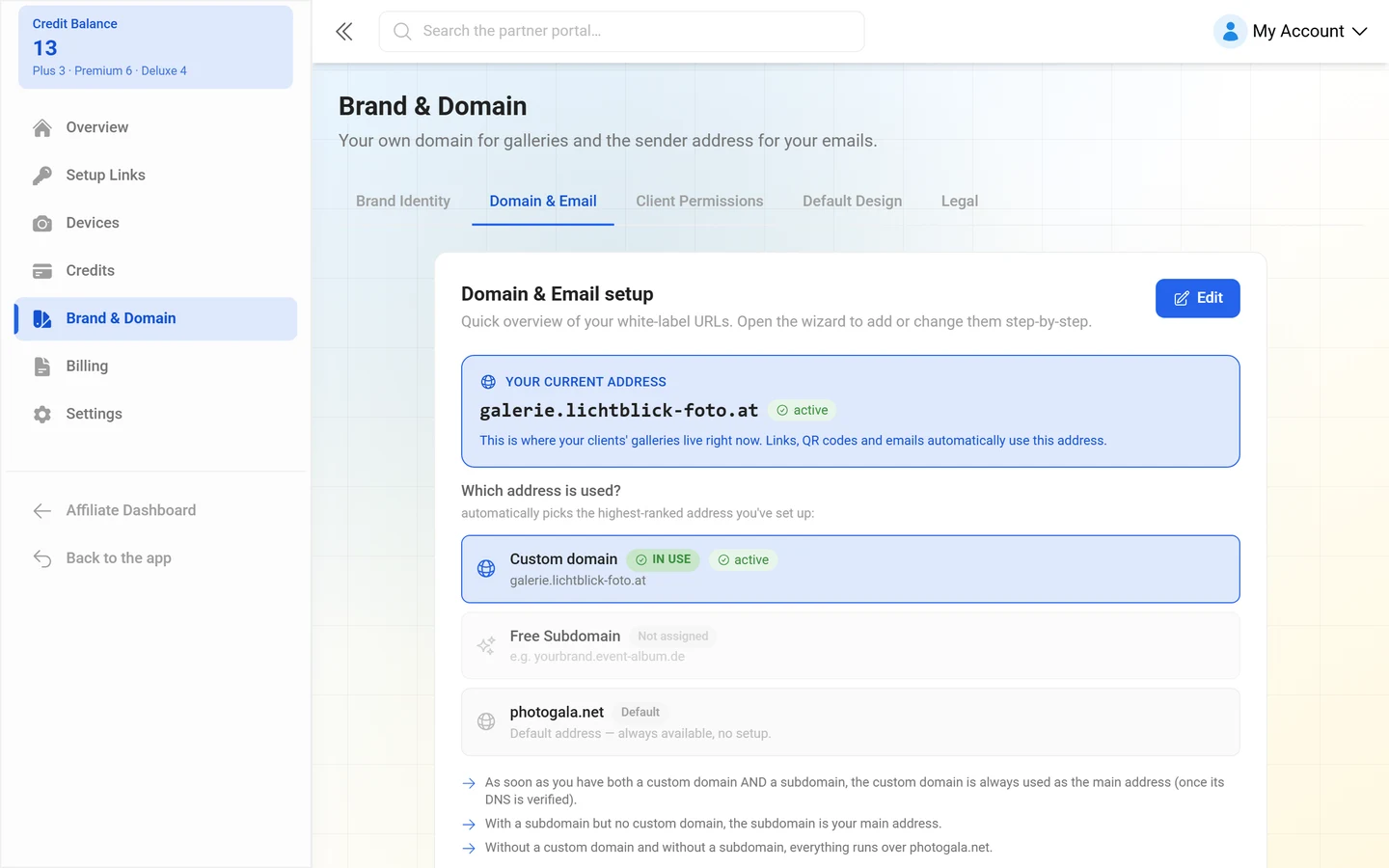Click the Edit button
The height and width of the screenshot is (868, 1389).
point(1197,298)
